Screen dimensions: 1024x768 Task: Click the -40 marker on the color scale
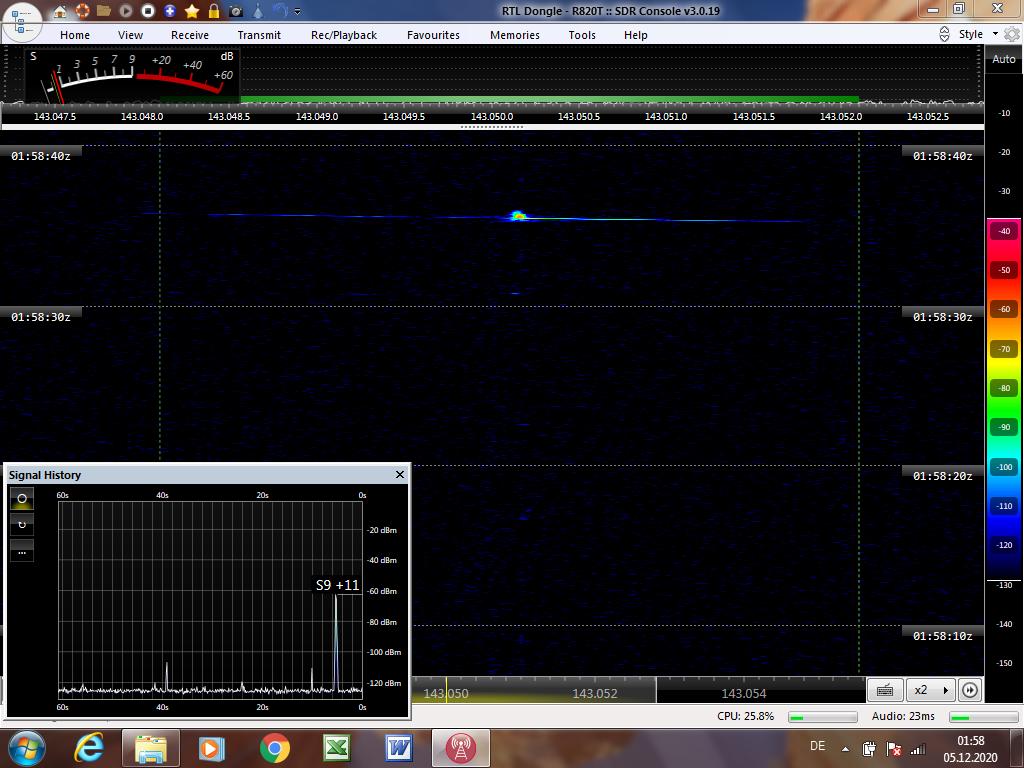coord(1004,231)
